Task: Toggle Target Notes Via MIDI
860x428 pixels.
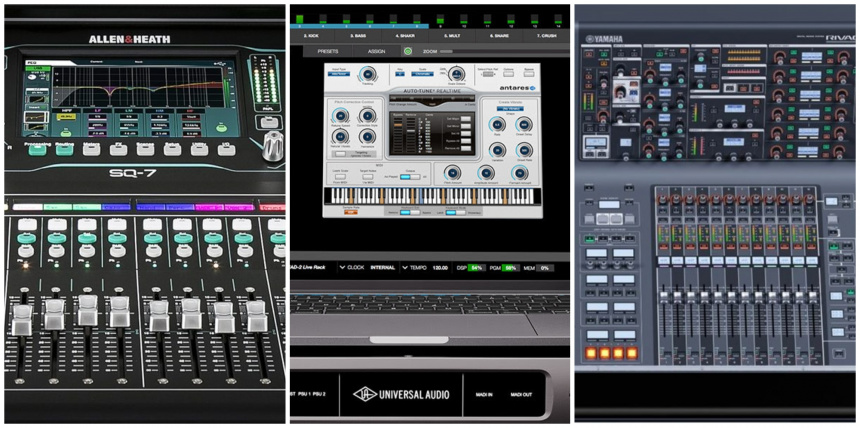Action: 368,177
